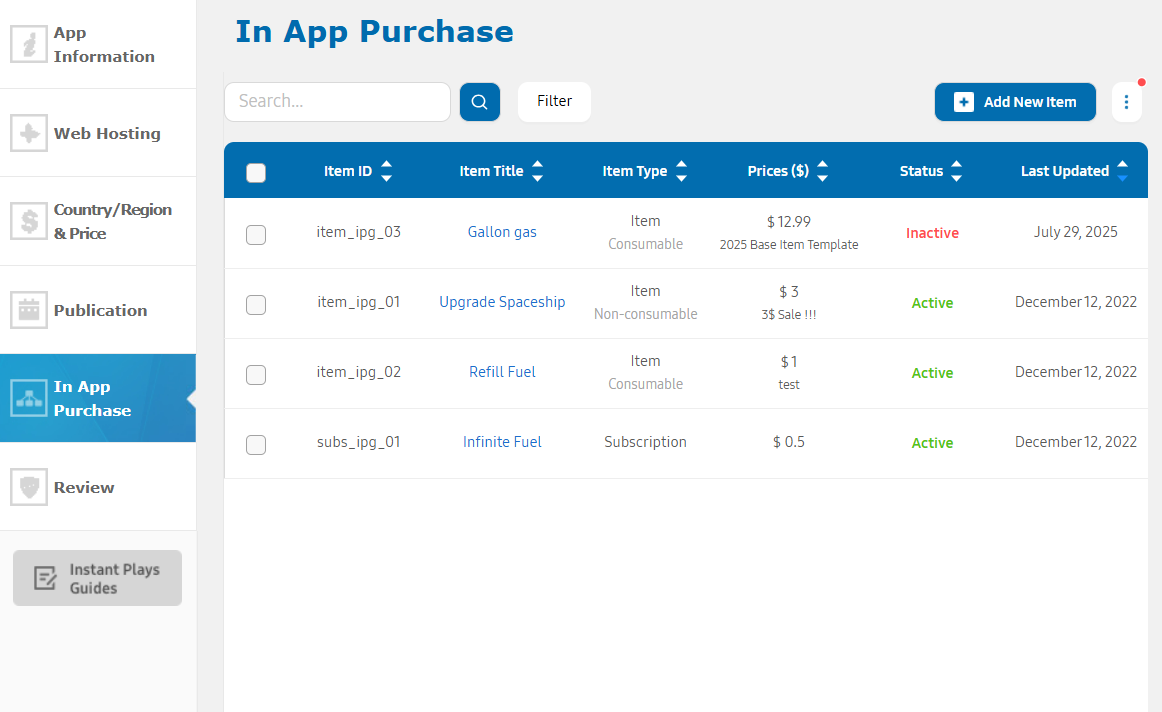Open the Refill Fuel item link
This screenshot has height=712, width=1162.
point(502,372)
